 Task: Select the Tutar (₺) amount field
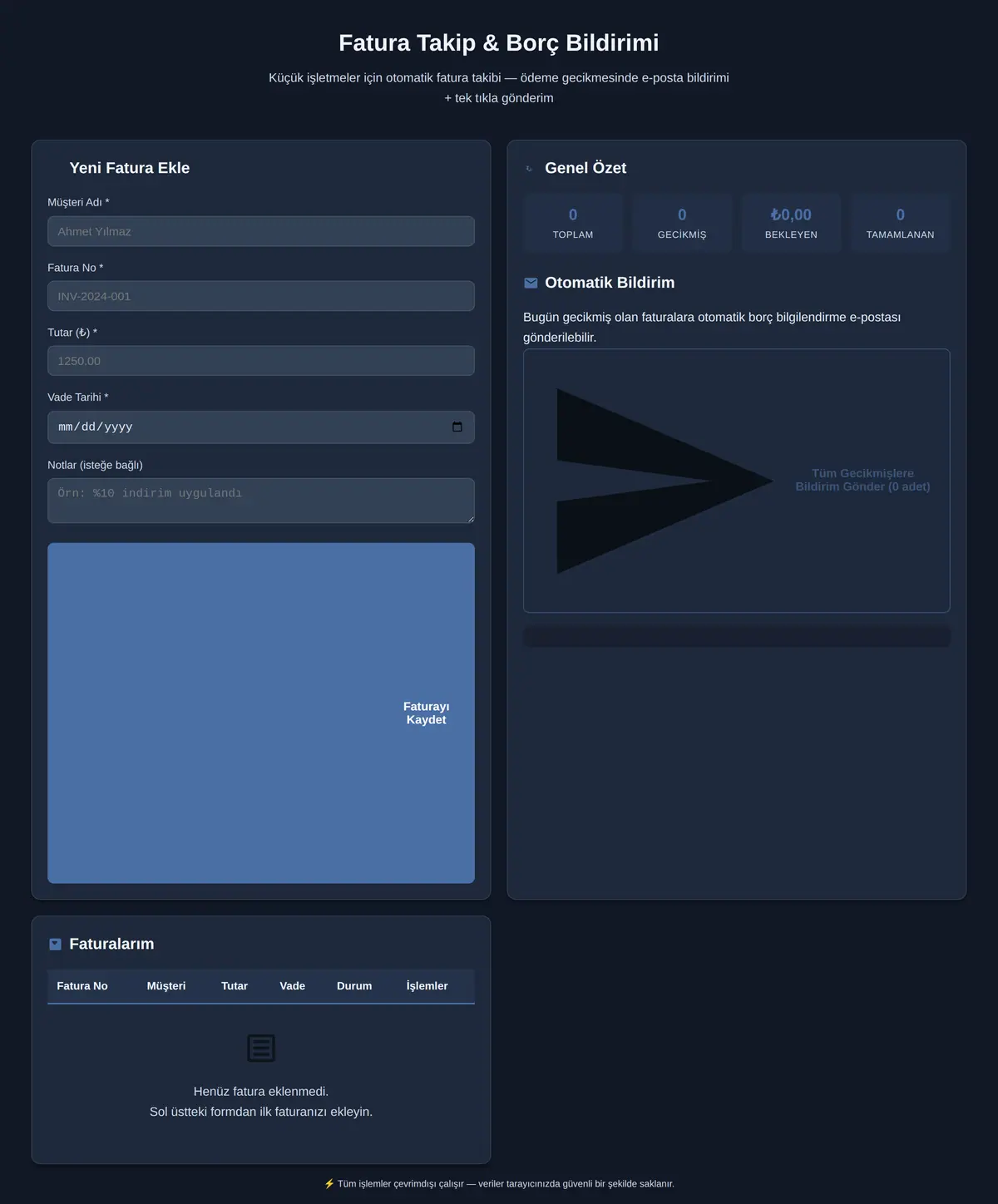[x=261, y=361]
